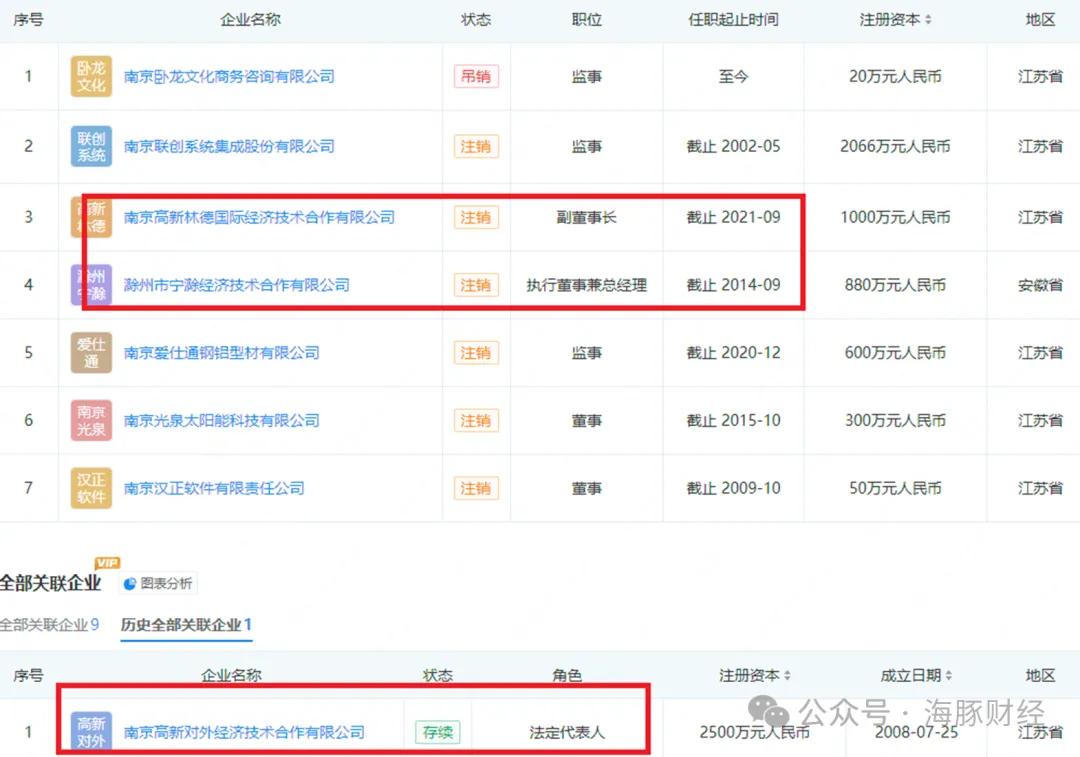Click the 全部关联企业 section heading

point(51,583)
